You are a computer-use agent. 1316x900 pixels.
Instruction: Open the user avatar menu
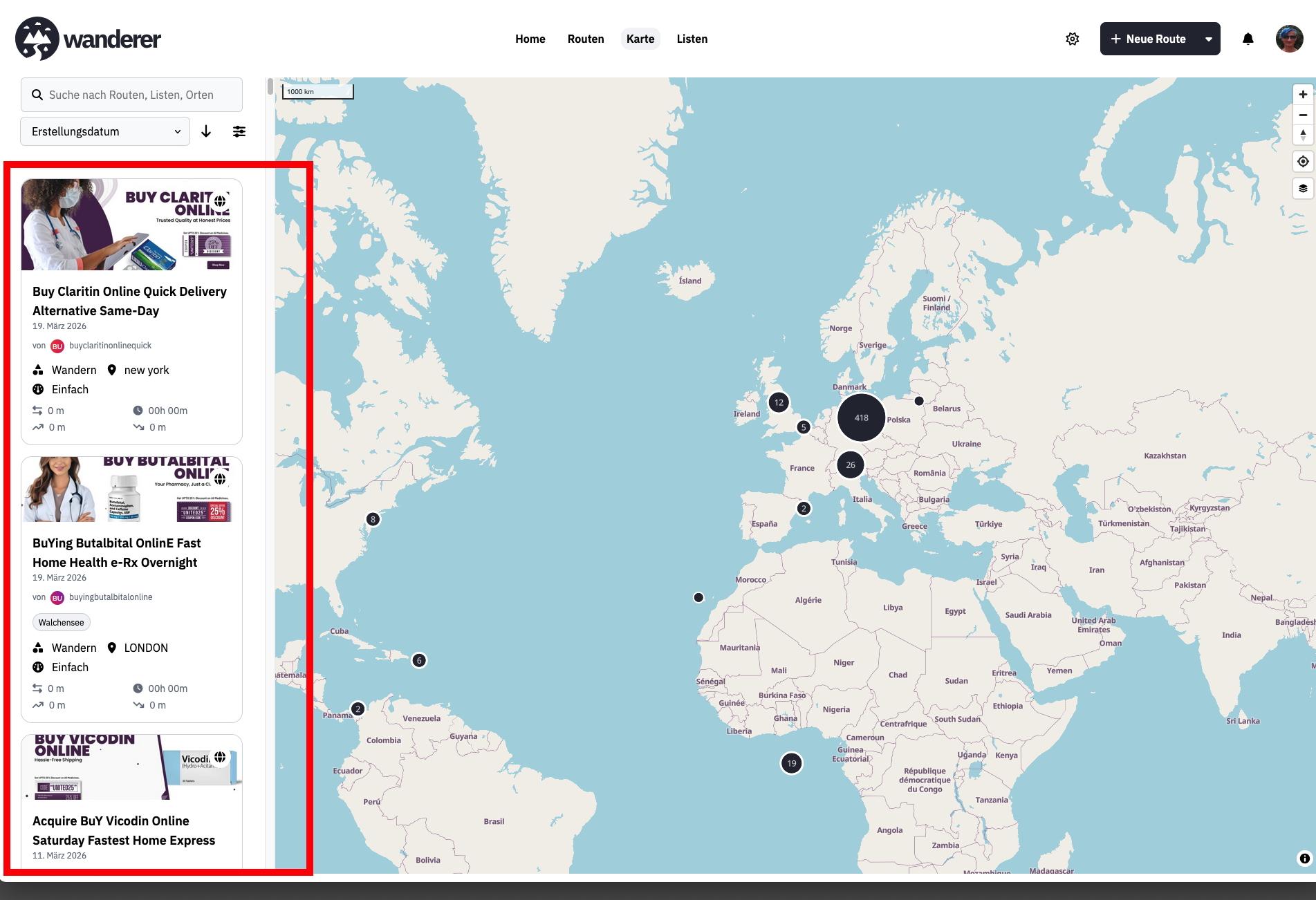pos(1289,39)
